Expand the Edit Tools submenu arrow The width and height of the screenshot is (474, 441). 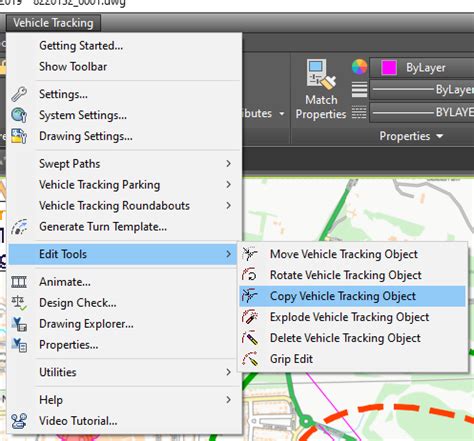click(229, 254)
